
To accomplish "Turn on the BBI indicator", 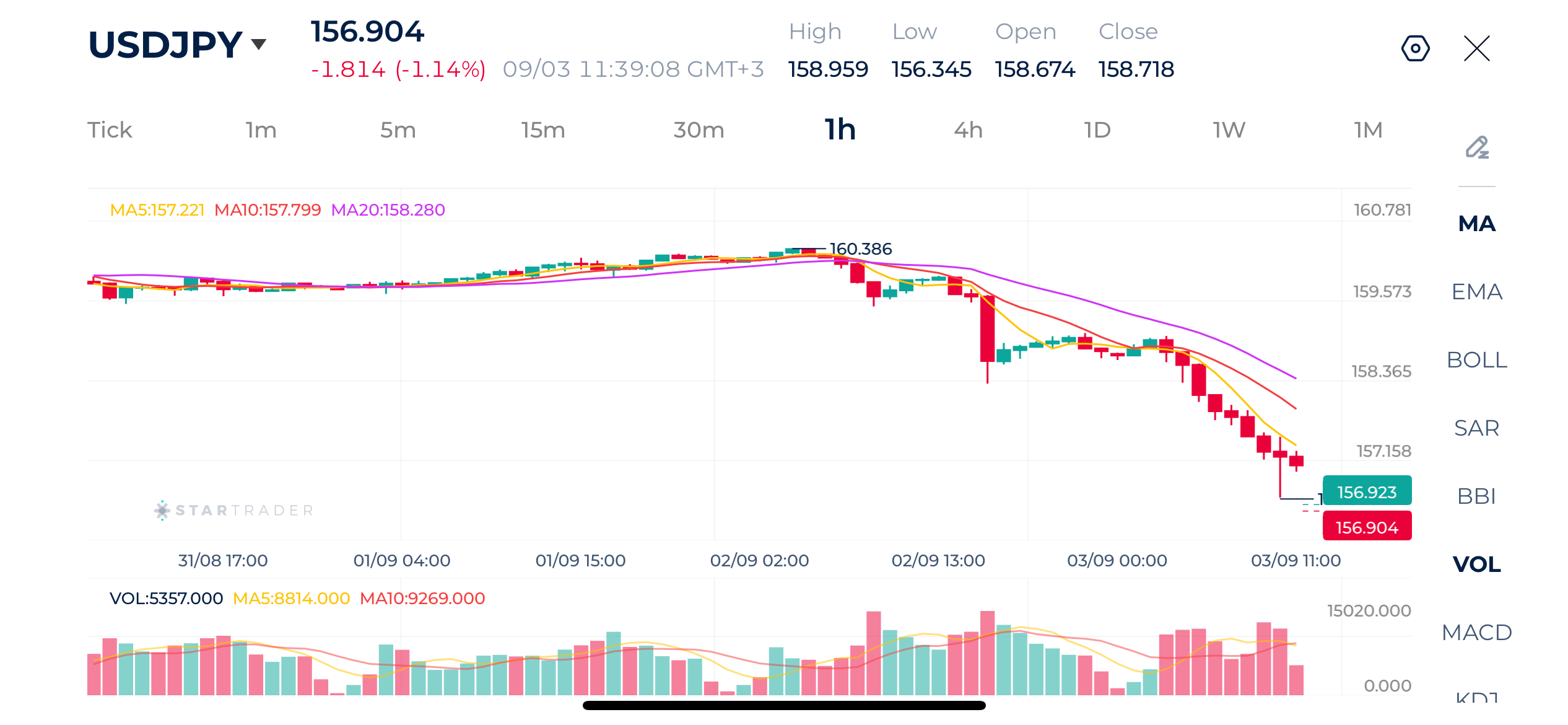I will 1477,496.
